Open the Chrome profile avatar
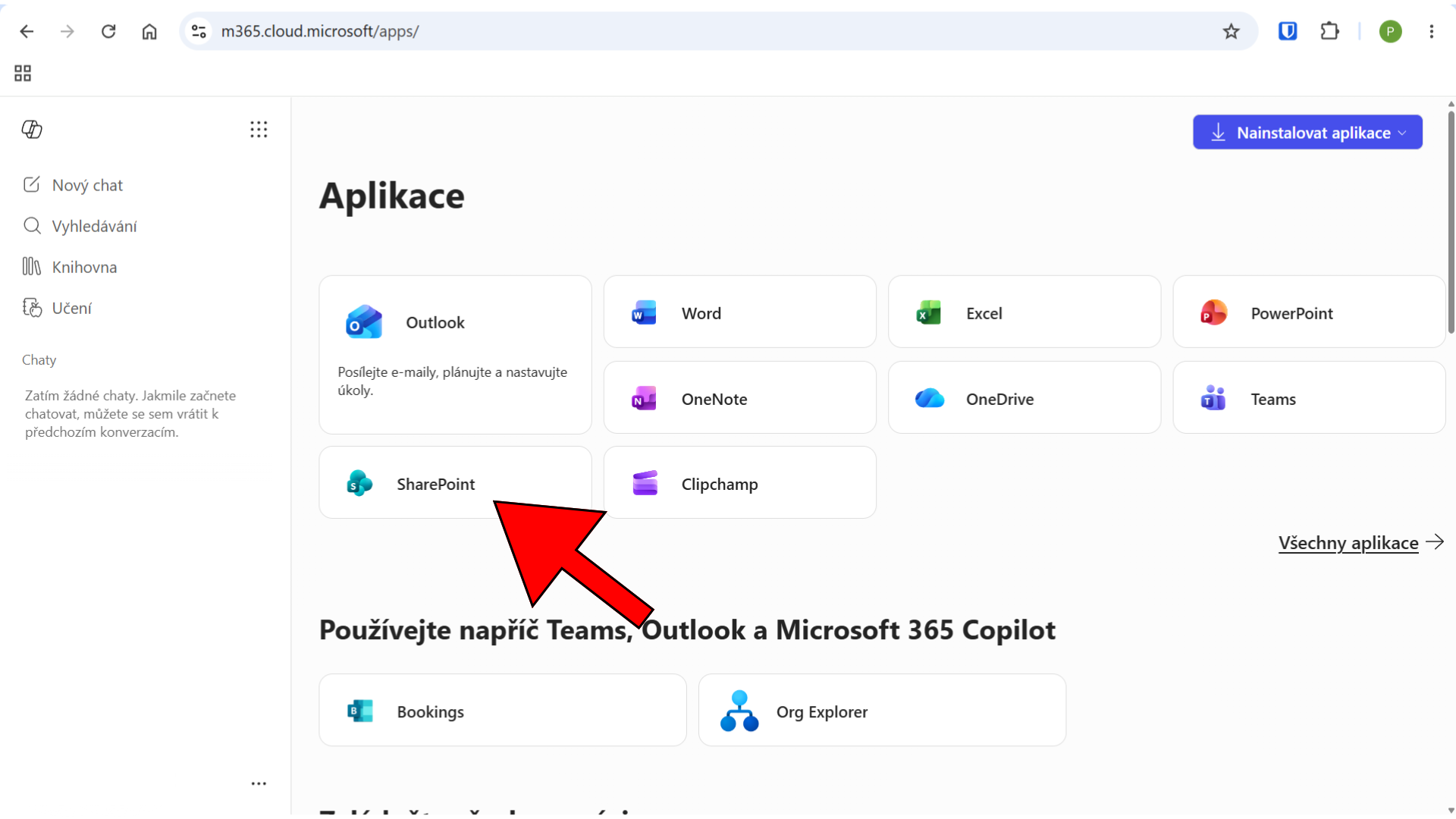1456x819 pixels. point(1390,31)
